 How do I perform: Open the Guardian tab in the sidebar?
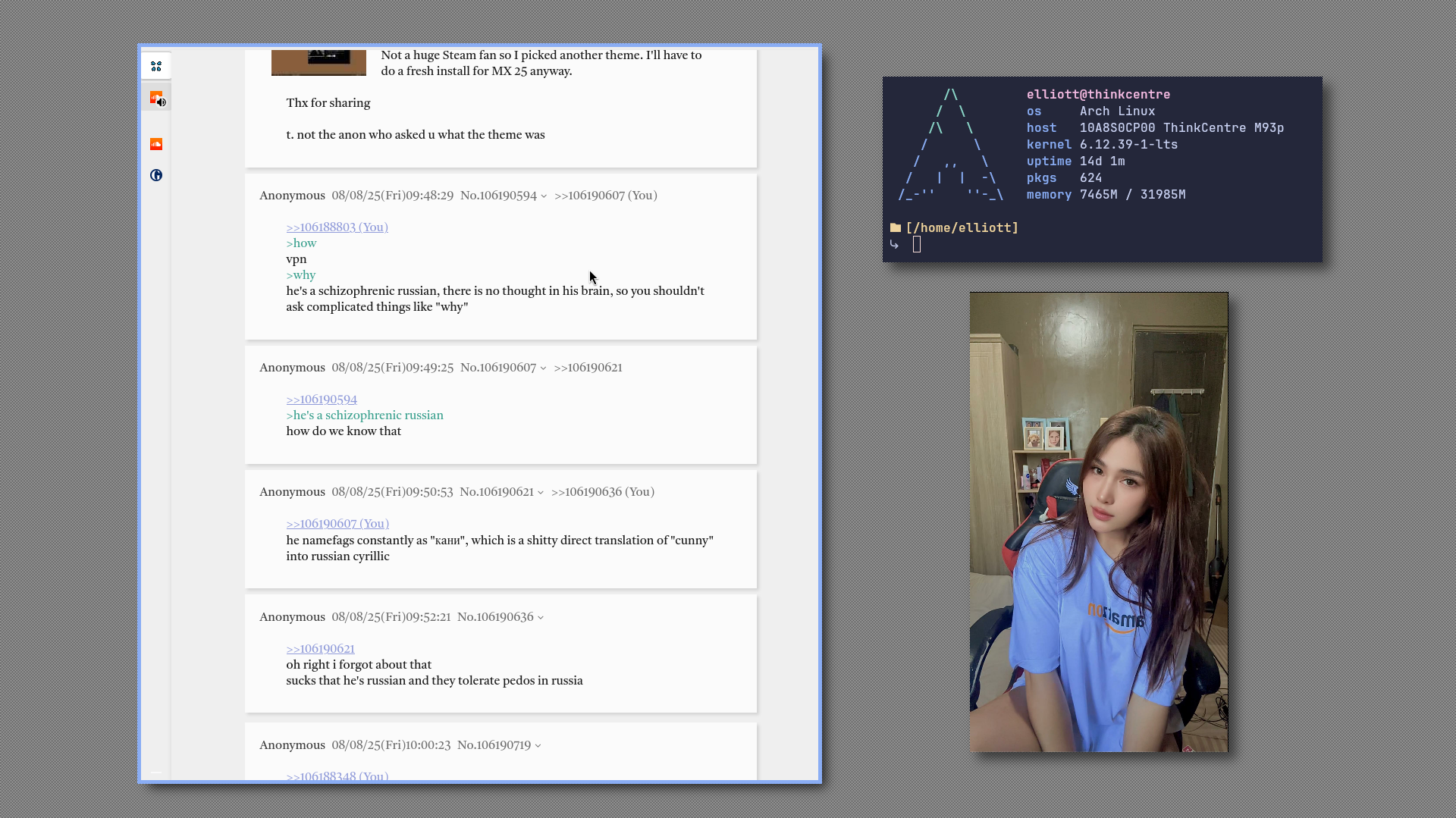[156, 175]
